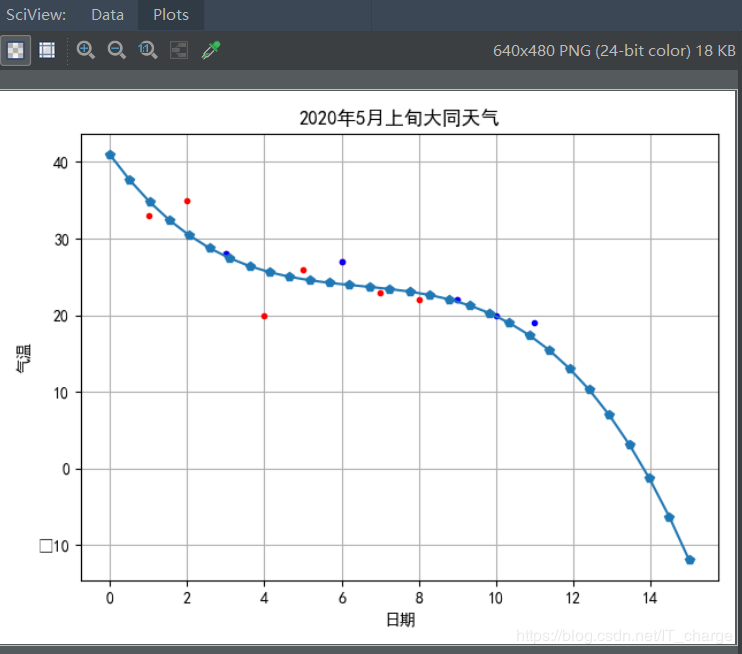Toggle the chessboard transparency background icon
The height and width of the screenshot is (654, 742).
point(15,50)
